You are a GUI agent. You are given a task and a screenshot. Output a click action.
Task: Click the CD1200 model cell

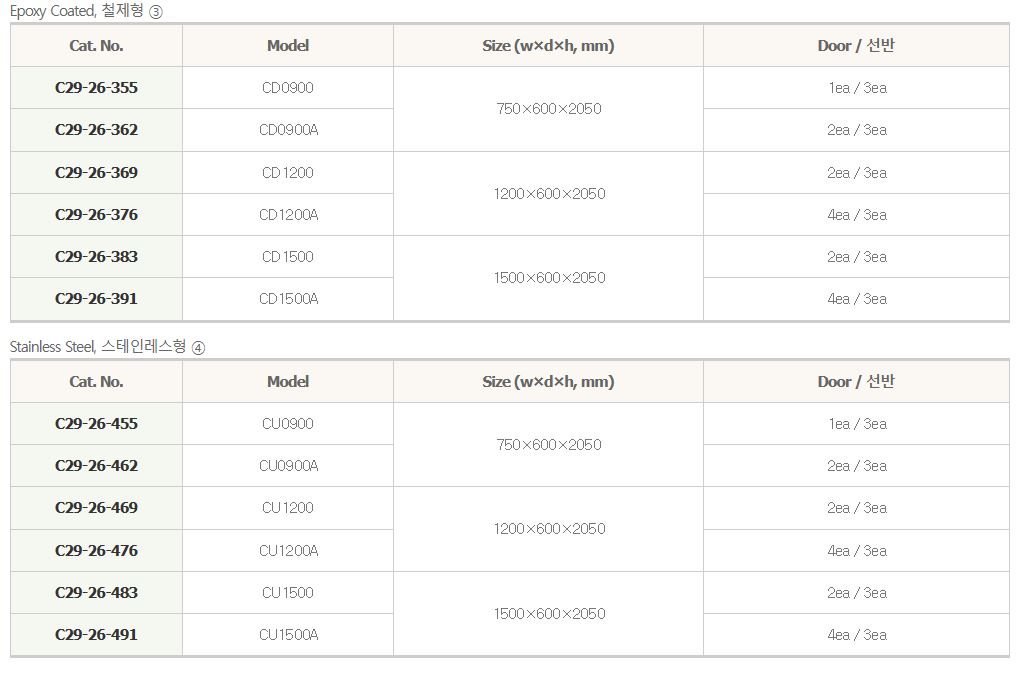tap(288, 173)
